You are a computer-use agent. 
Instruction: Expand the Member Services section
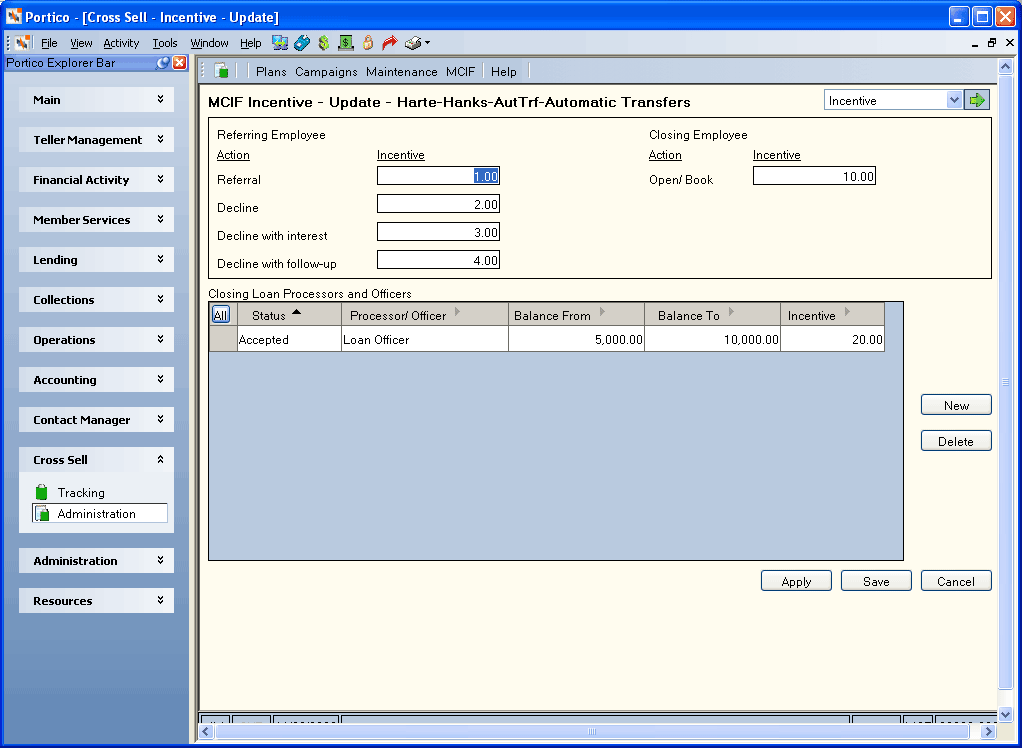point(96,220)
